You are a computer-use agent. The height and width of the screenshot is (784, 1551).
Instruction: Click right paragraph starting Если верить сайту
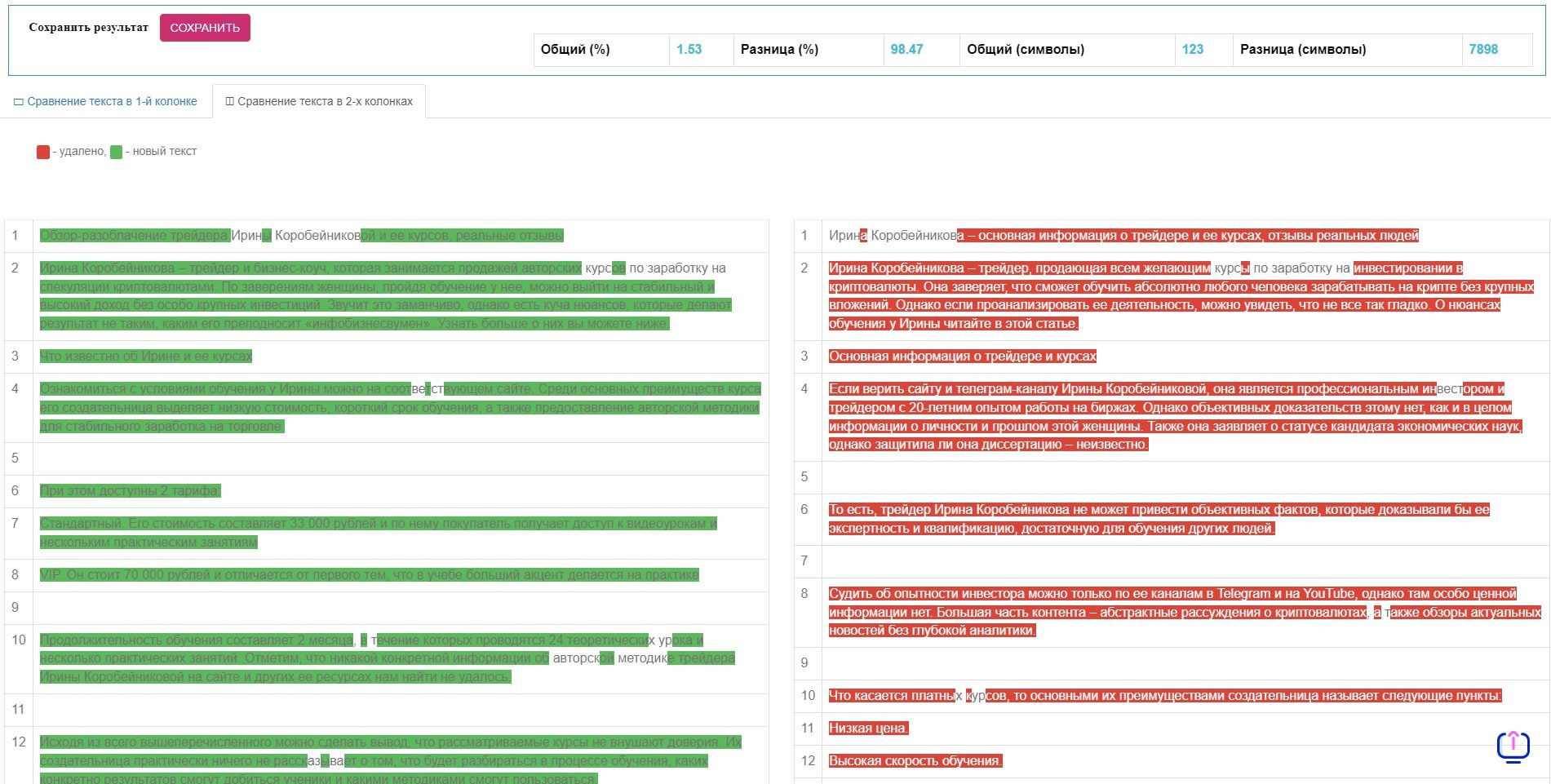[x=1176, y=417]
